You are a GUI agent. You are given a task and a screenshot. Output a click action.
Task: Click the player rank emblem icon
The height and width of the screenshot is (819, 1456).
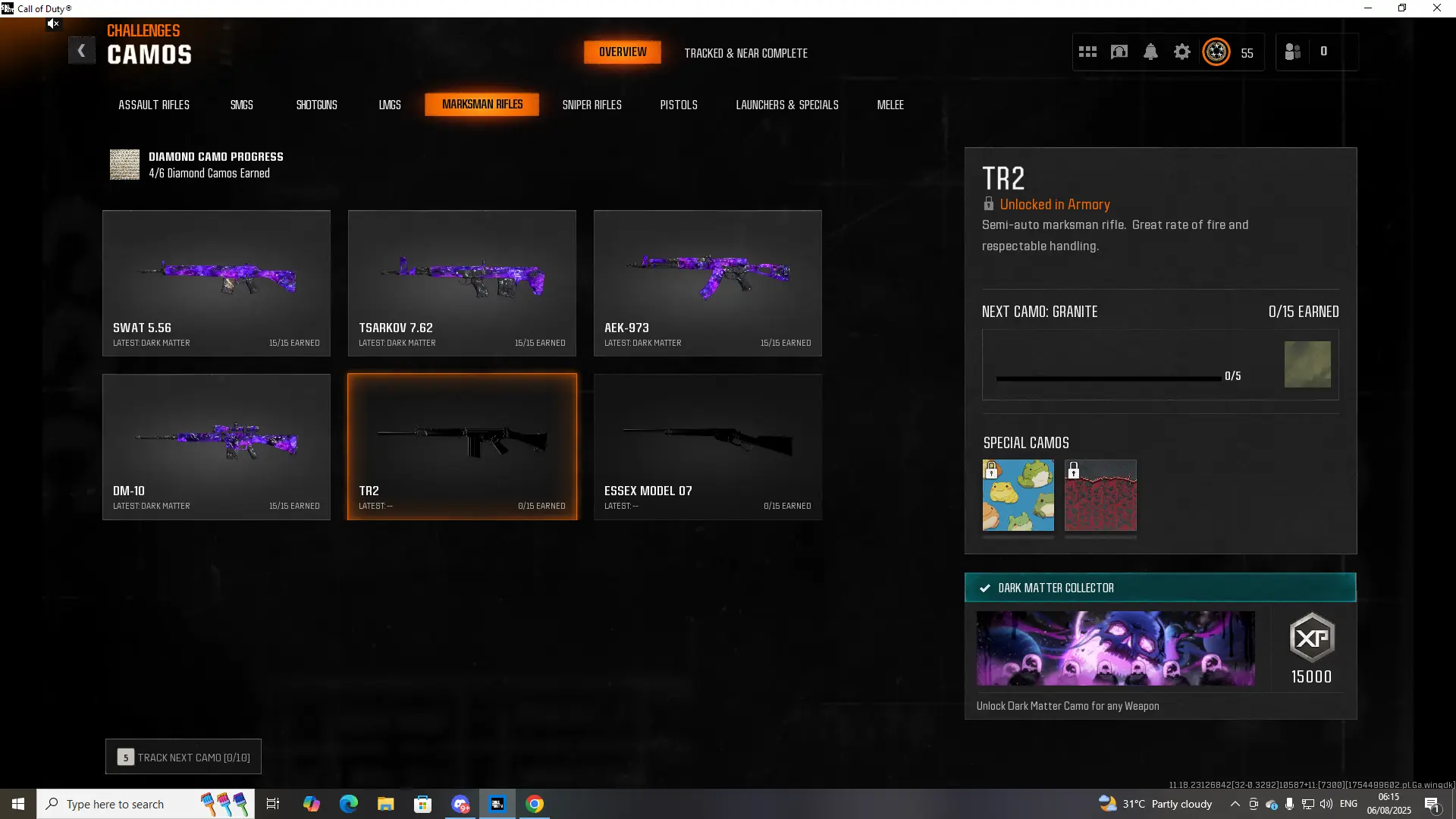1216,52
